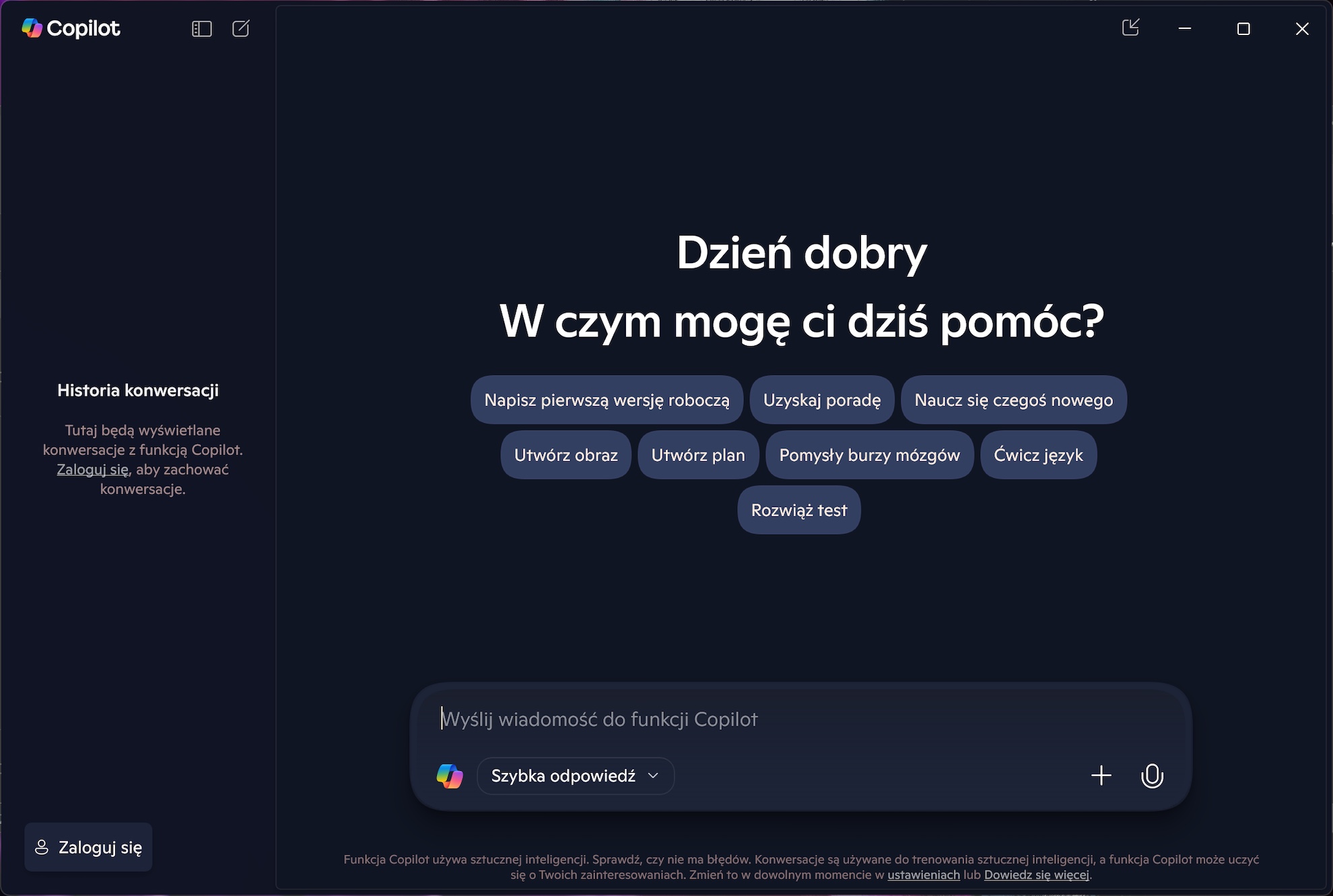Choose the Rozwiąż test suggestion
This screenshot has height=896, width=1333.
799,510
